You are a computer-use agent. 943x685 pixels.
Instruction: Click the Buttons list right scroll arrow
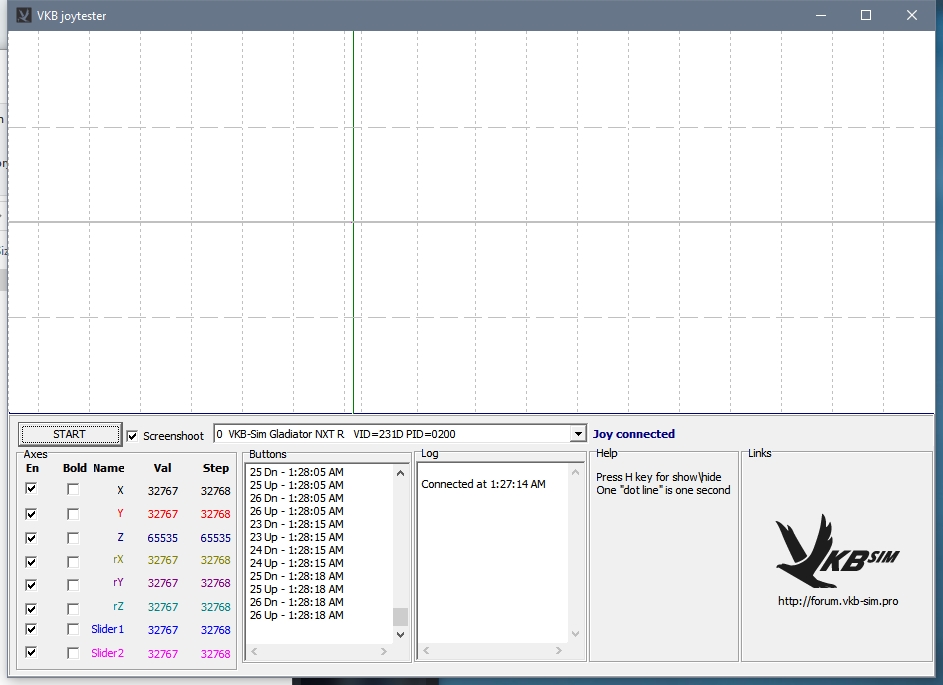(383, 652)
